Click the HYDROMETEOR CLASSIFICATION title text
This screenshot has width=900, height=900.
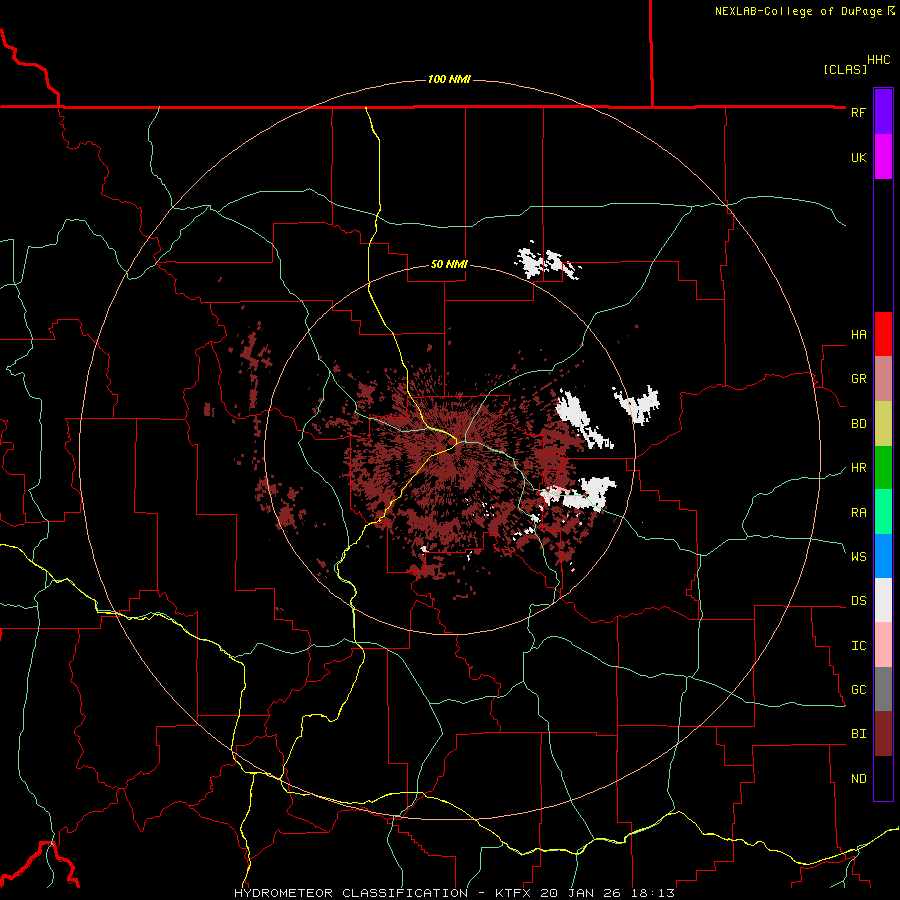(x=351, y=893)
